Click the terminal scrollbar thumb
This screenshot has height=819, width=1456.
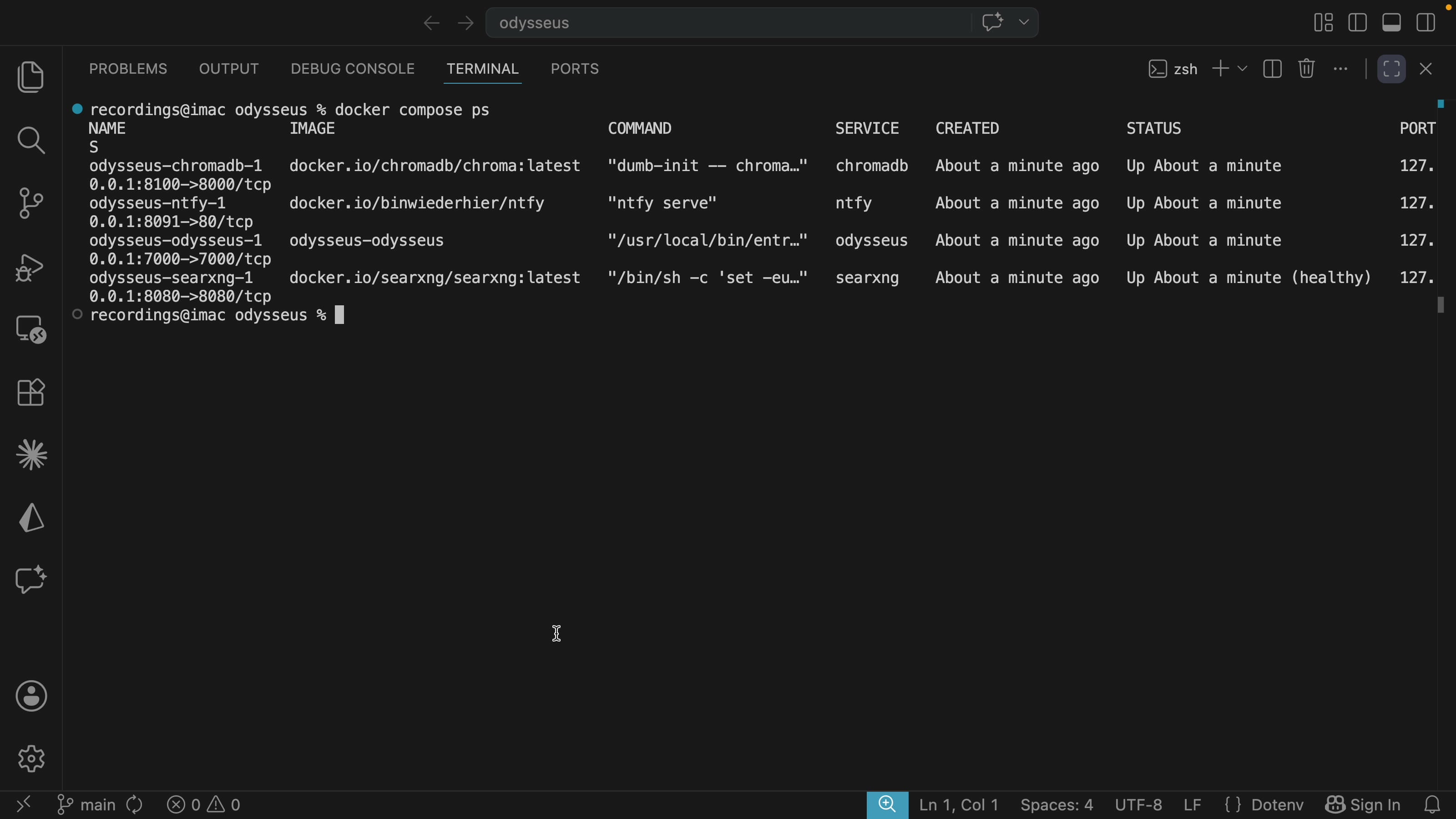1441,305
